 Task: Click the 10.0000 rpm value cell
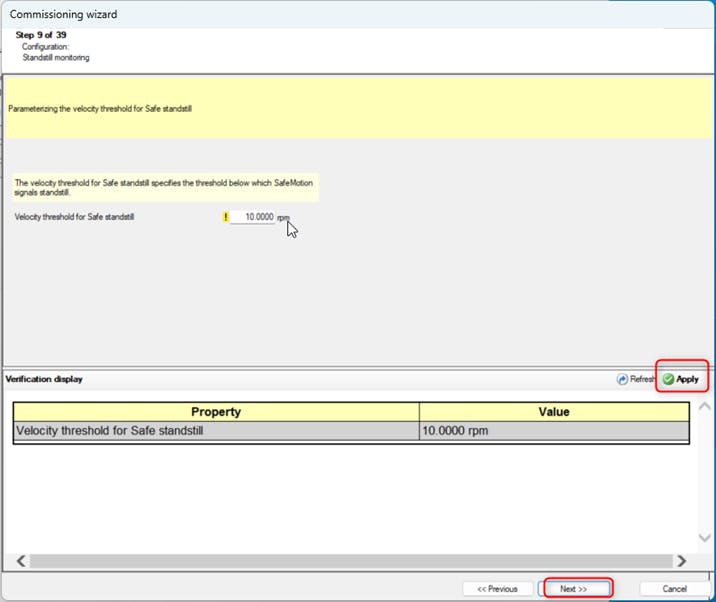(554, 431)
